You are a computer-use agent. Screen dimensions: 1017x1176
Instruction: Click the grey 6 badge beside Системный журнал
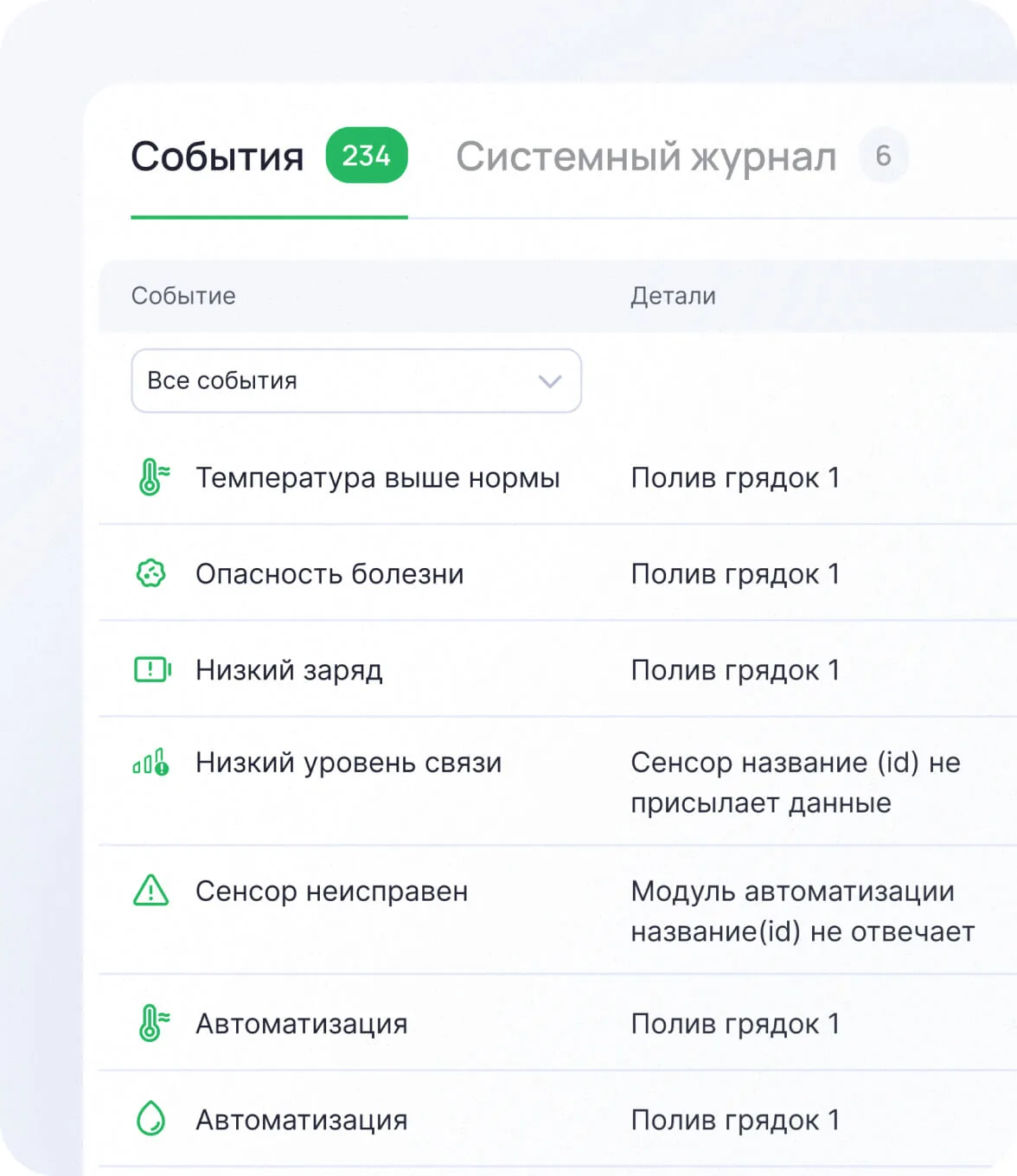(883, 156)
